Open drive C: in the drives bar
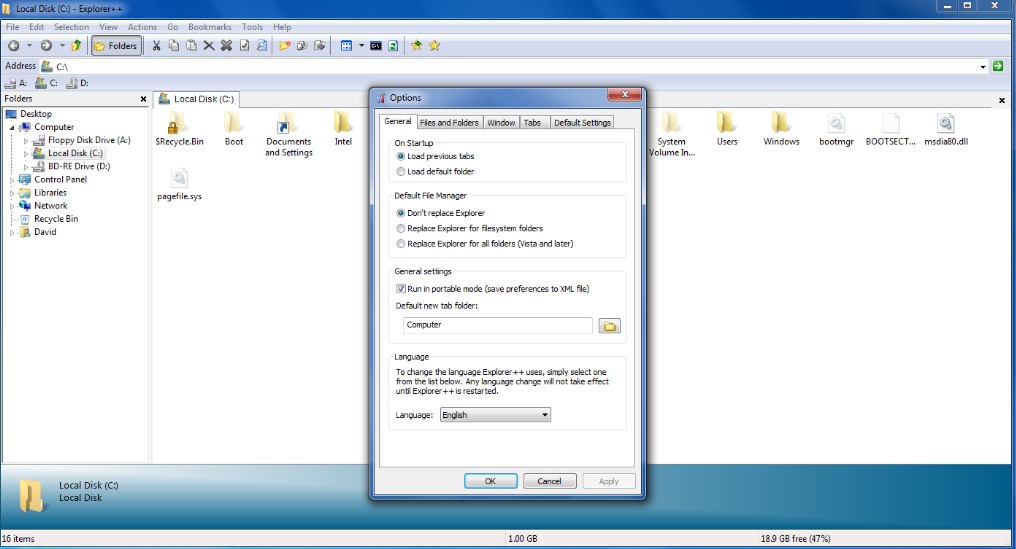The width and height of the screenshot is (1016, 549). click(x=47, y=83)
